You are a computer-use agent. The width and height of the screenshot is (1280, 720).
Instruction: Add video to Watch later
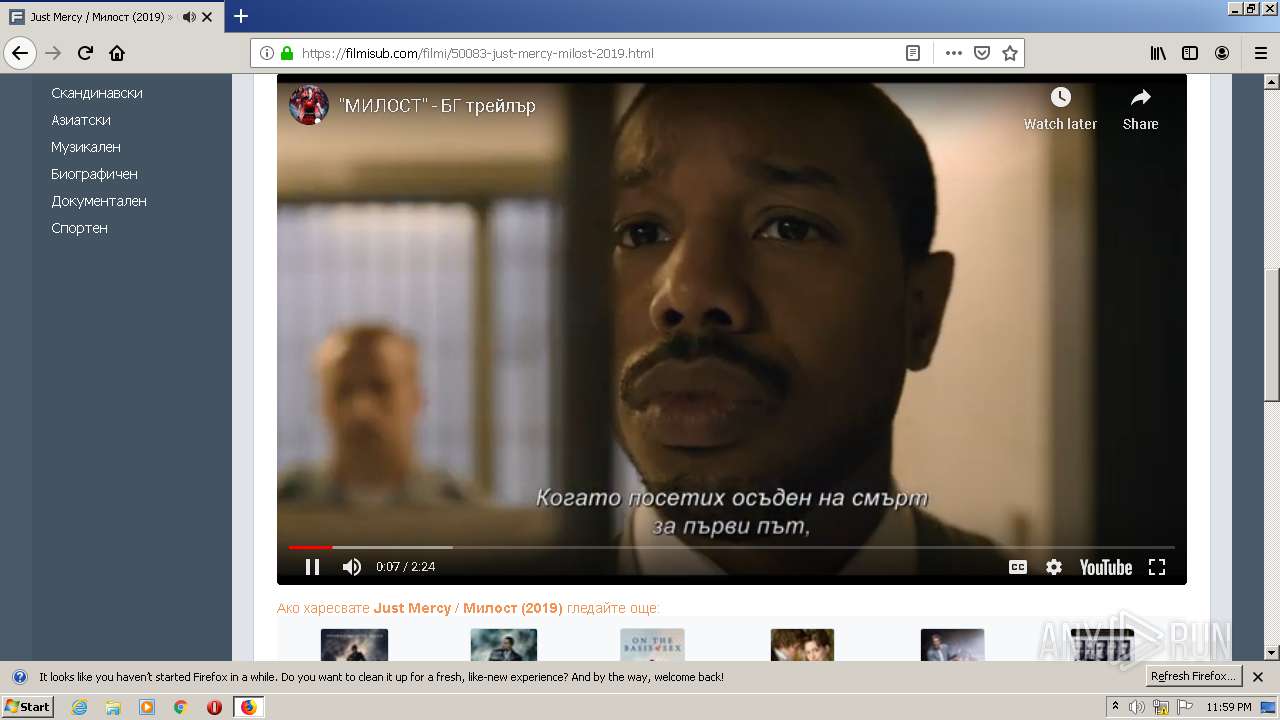[x=1060, y=109]
